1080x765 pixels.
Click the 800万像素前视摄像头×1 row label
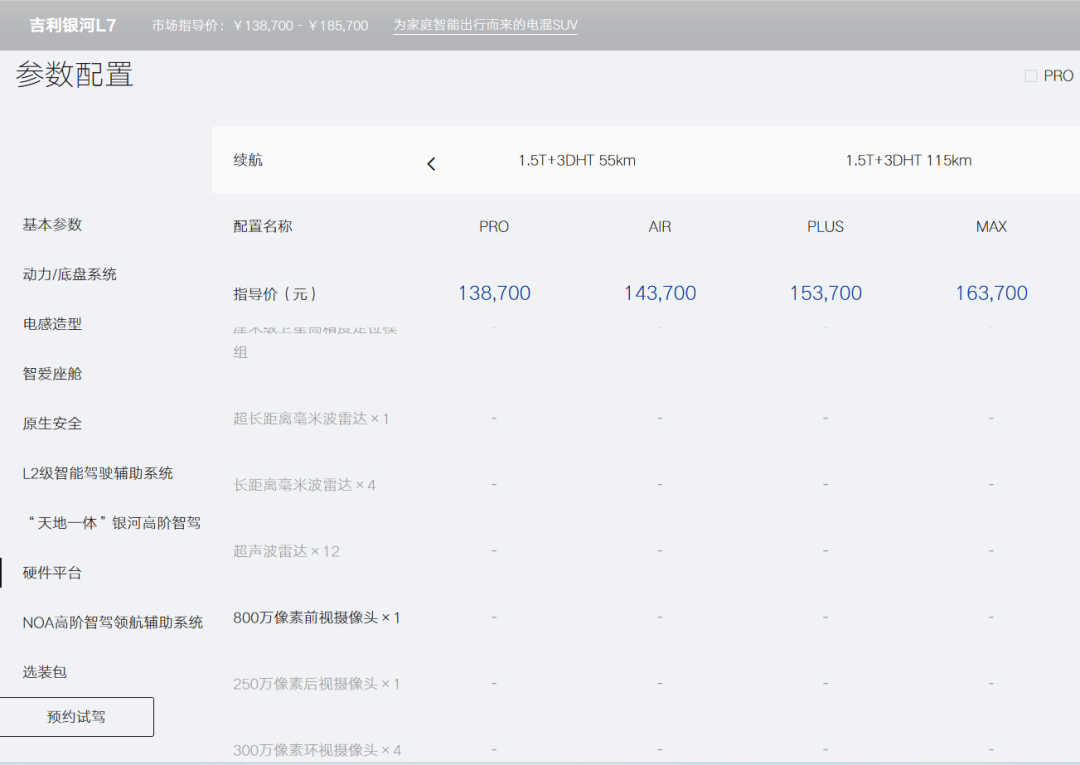tap(317, 618)
